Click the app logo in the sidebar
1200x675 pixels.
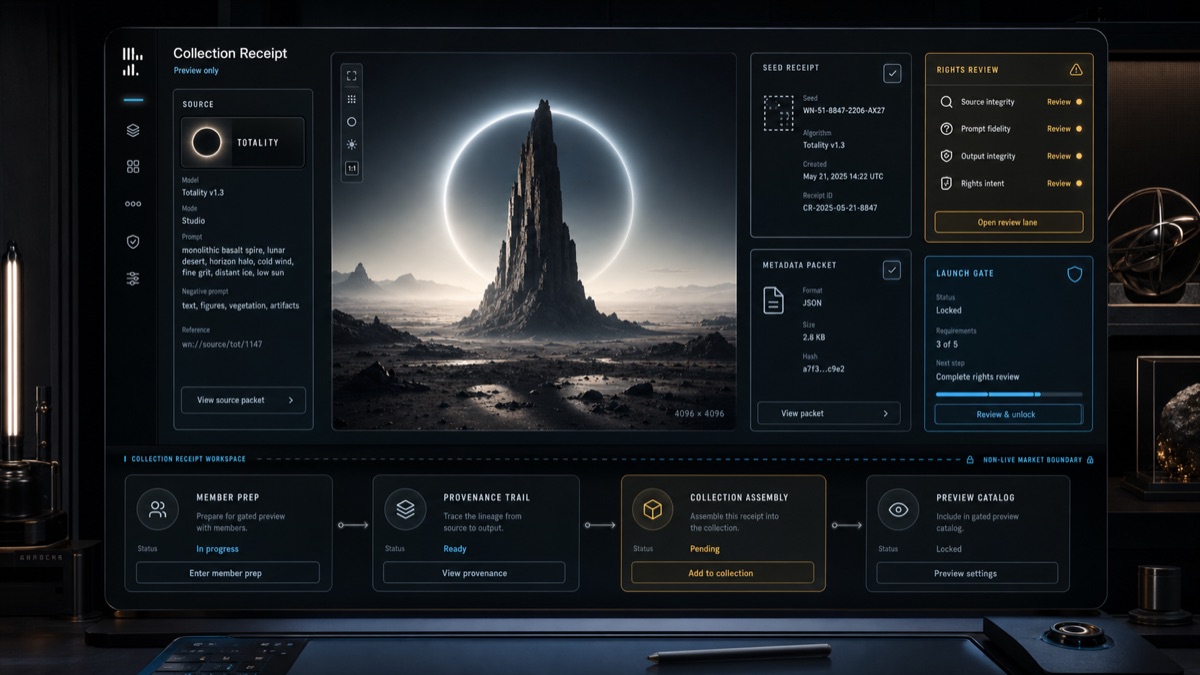pyautogui.click(x=132, y=62)
